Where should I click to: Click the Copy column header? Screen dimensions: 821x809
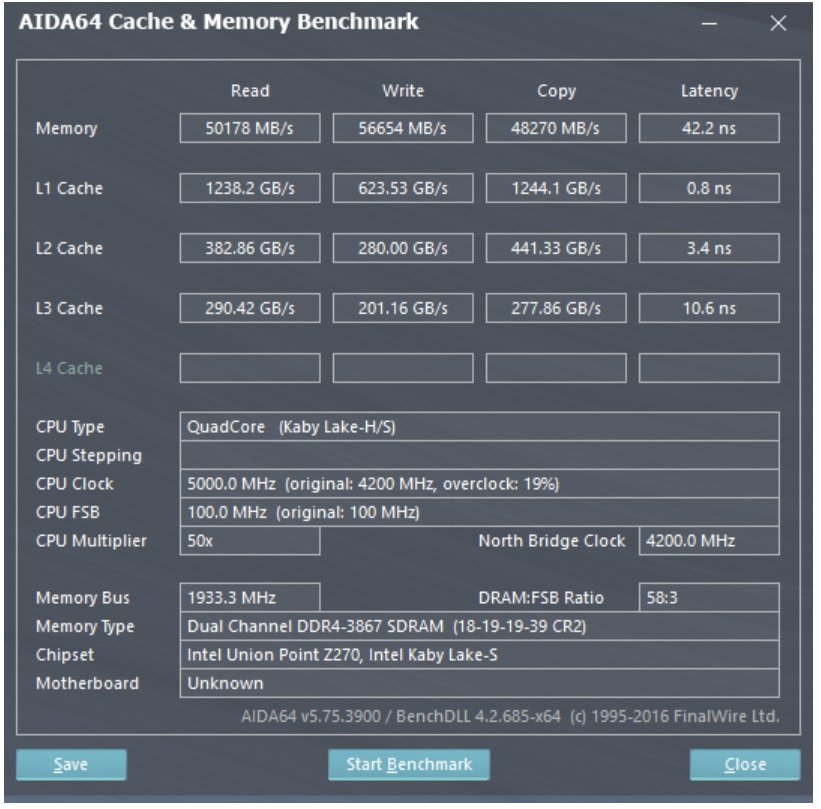point(556,91)
